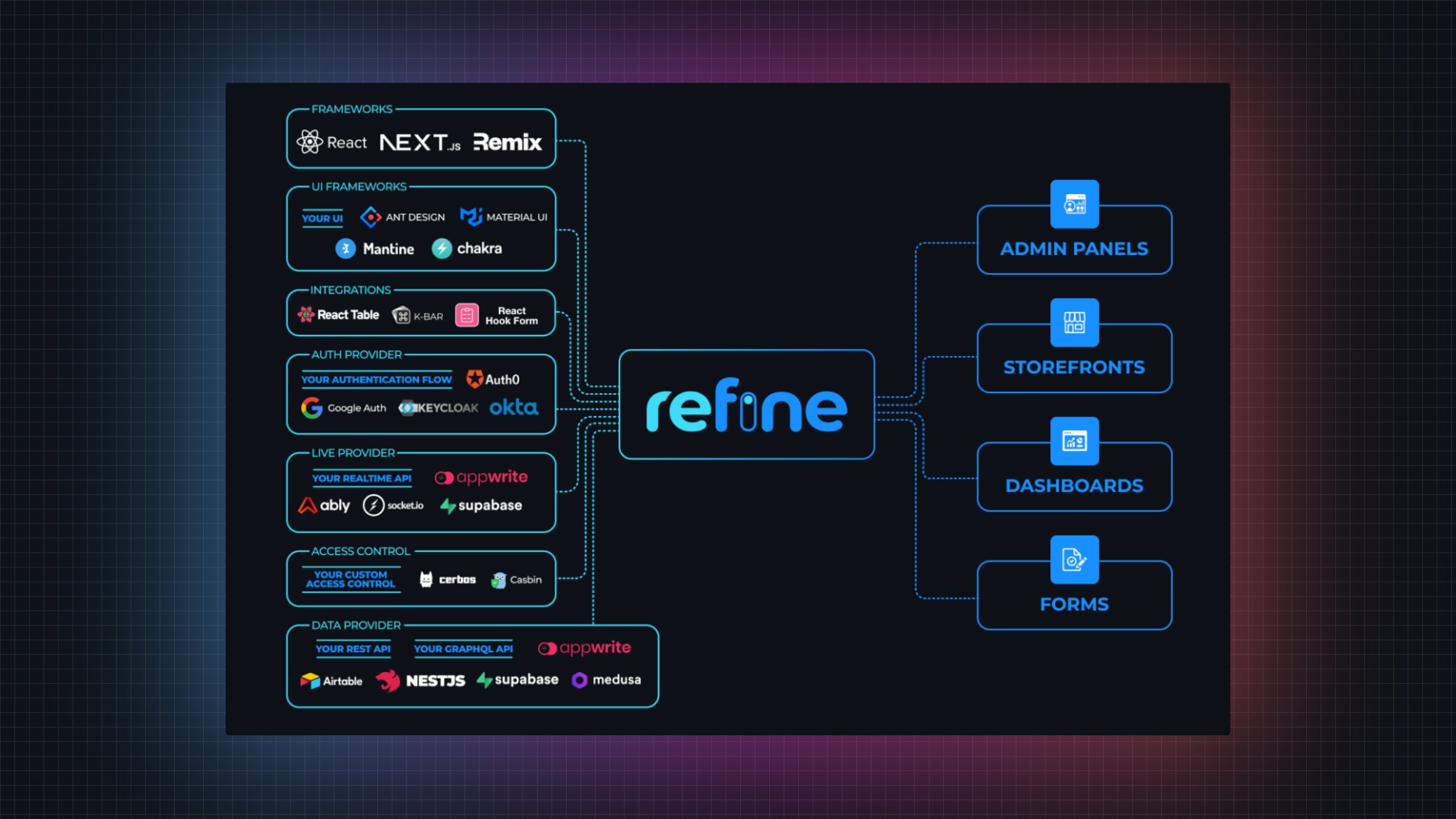Click the React atom logo
1456x819 pixels.
[x=309, y=142]
